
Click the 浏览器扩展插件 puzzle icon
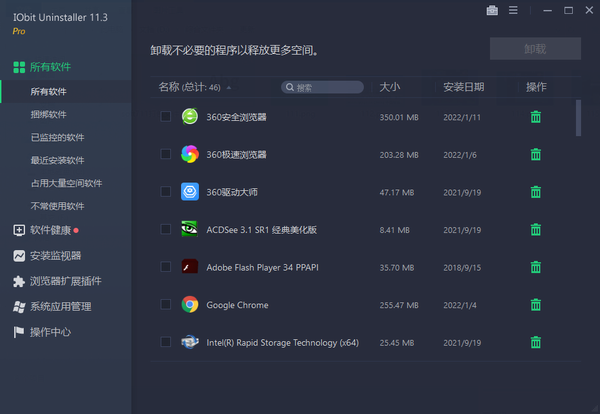coord(19,281)
